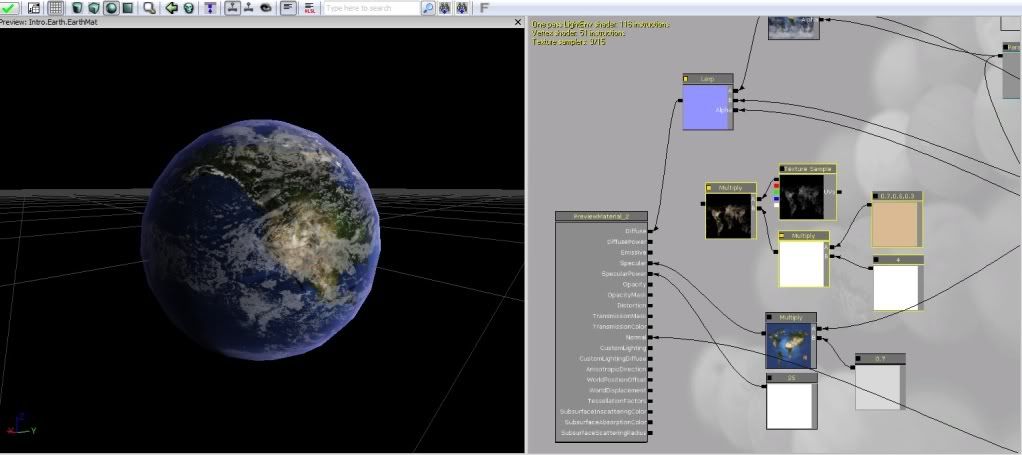Image resolution: width=1022 pixels, height=455 pixels.
Task: Click the OpacityMask input row
Action: [x=630, y=295]
